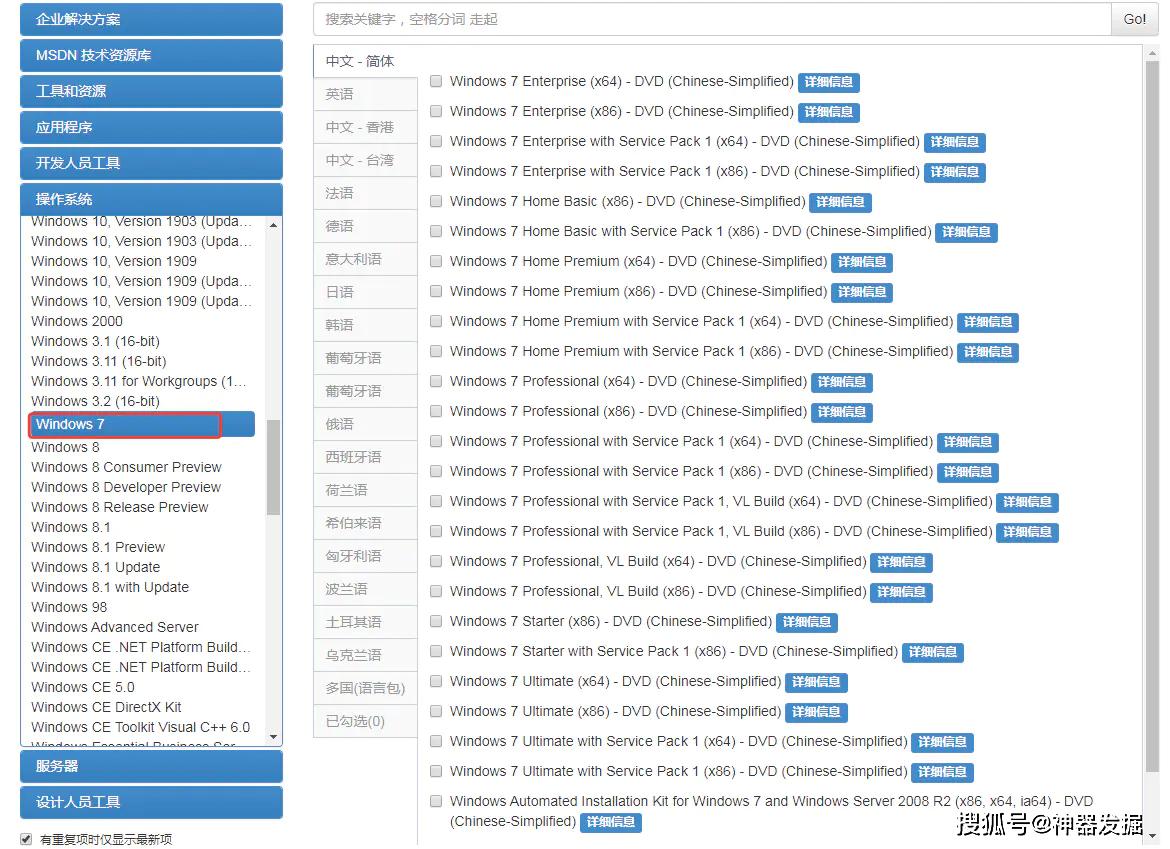Show 详细信息 for Windows Automated Installation Kit

click(x=610, y=822)
